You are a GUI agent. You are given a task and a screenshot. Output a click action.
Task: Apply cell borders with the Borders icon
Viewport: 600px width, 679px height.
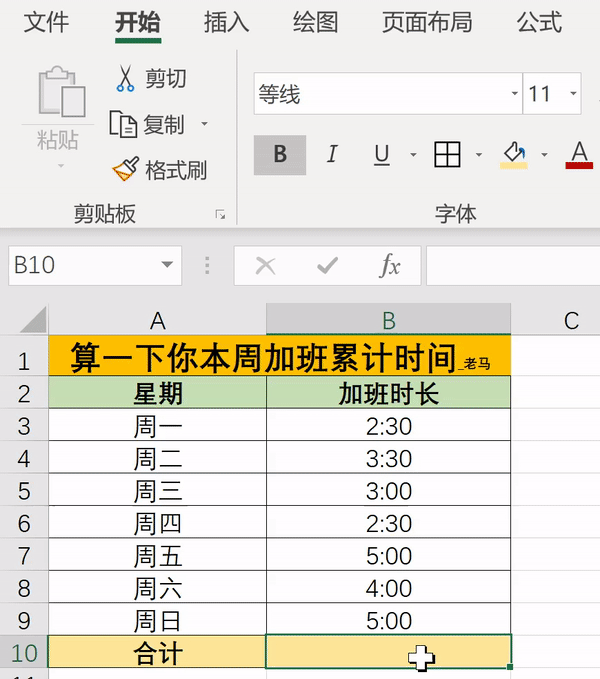coord(447,155)
